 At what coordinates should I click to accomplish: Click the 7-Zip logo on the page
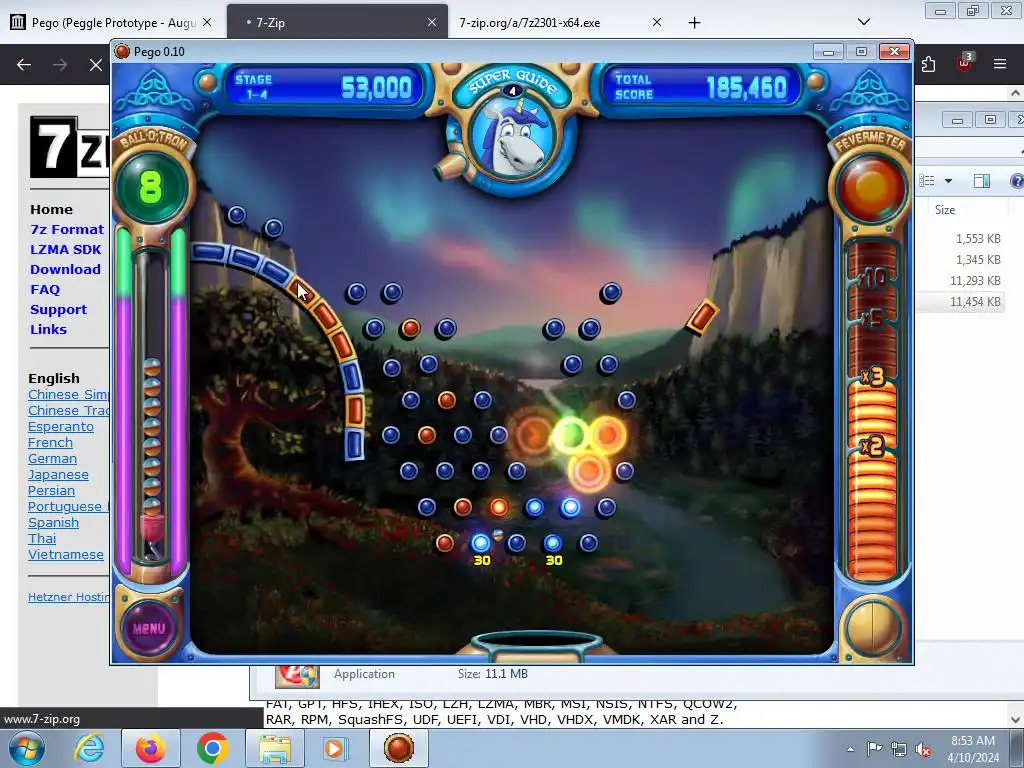click(69, 147)
